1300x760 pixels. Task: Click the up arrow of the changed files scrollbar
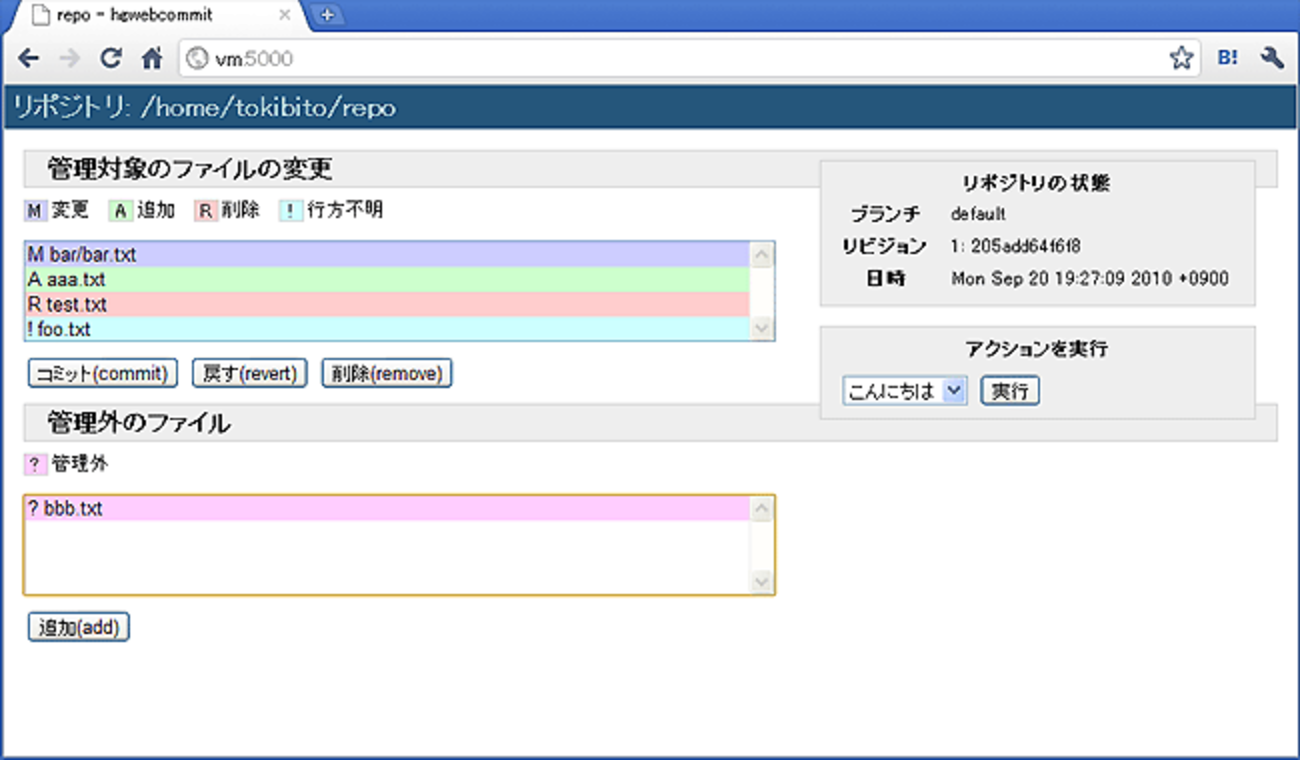pyautogui.click(x=762, y=255)
